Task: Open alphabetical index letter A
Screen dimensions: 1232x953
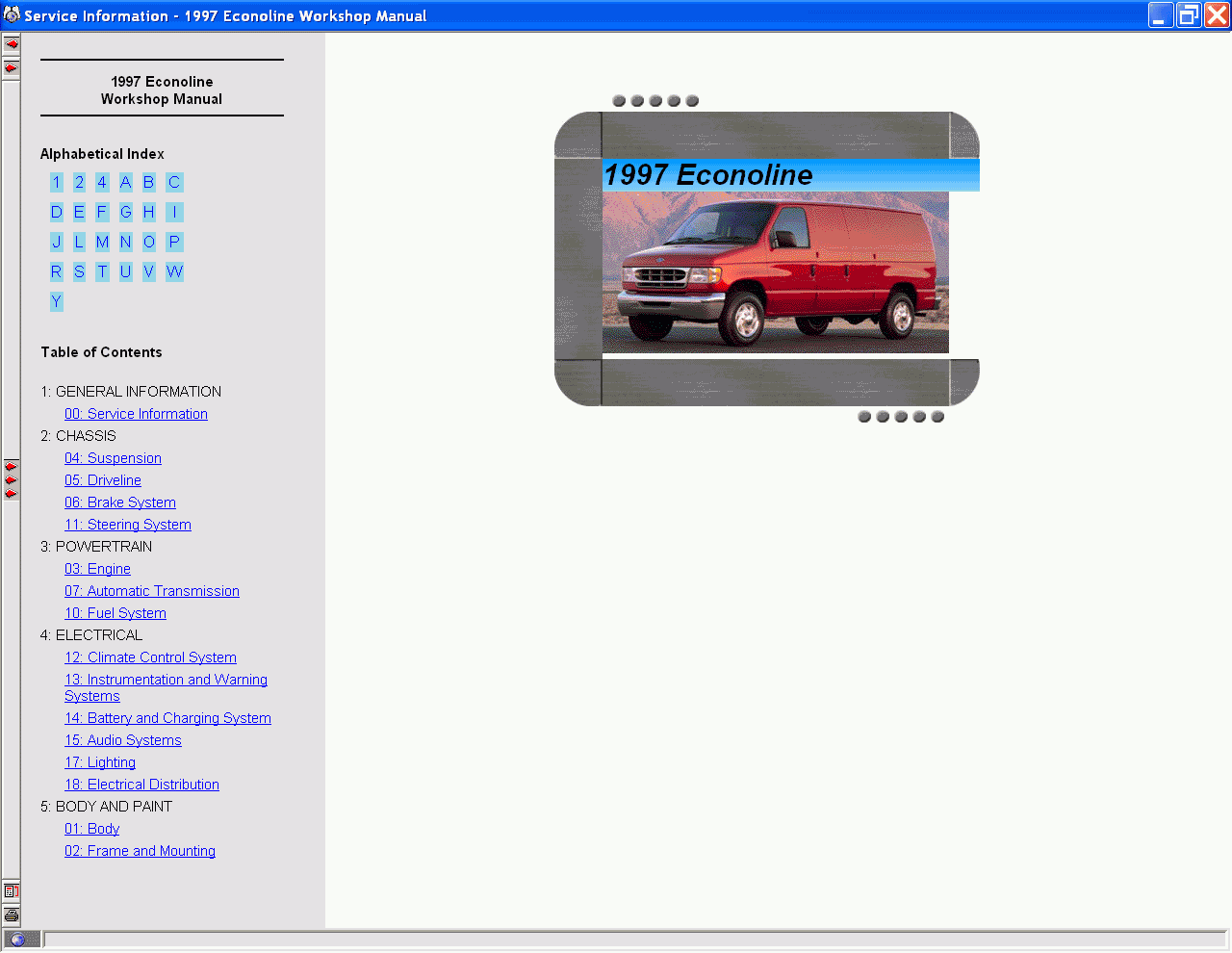Action: tap(125, 182)
